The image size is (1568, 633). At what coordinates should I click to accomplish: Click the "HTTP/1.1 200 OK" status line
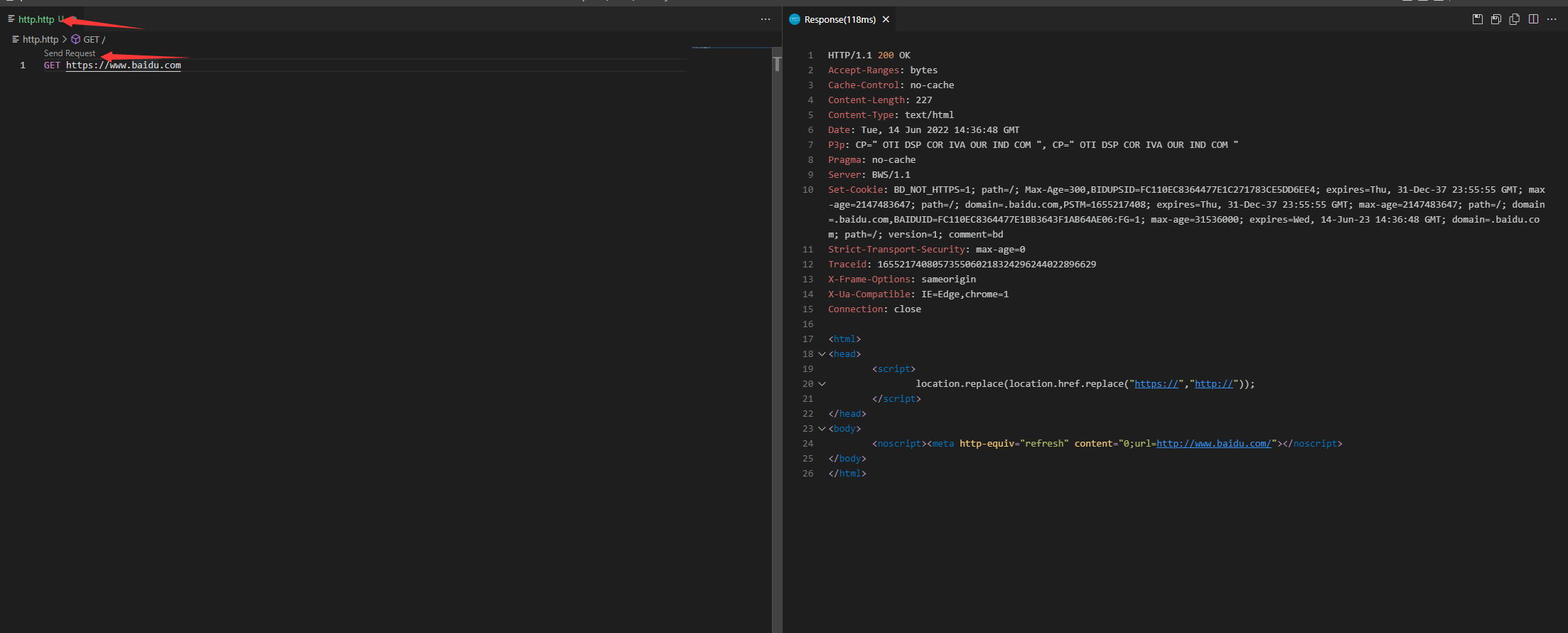point(869,55)
